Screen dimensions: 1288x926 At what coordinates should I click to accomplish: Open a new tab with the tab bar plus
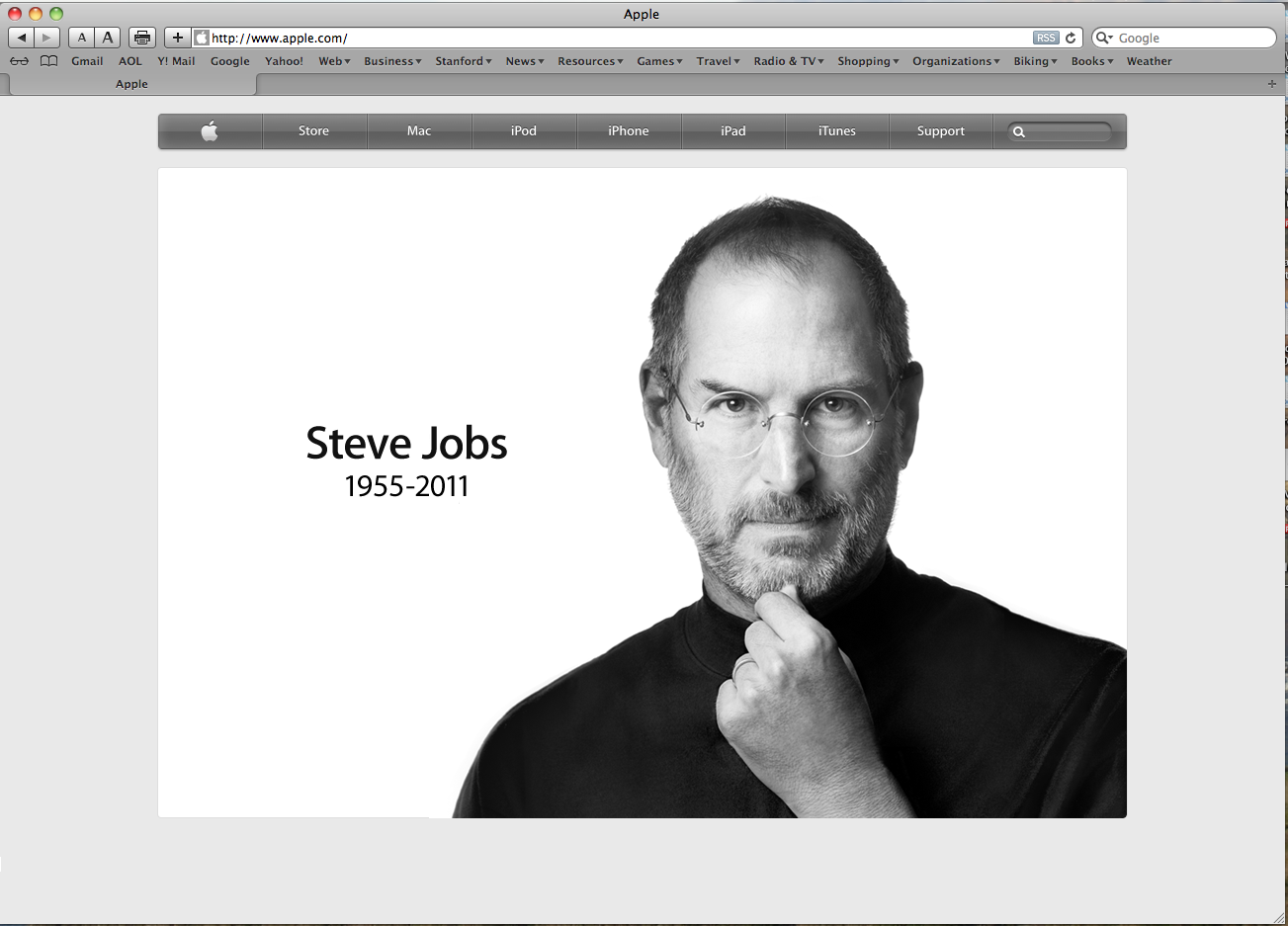pos(1272,84)
